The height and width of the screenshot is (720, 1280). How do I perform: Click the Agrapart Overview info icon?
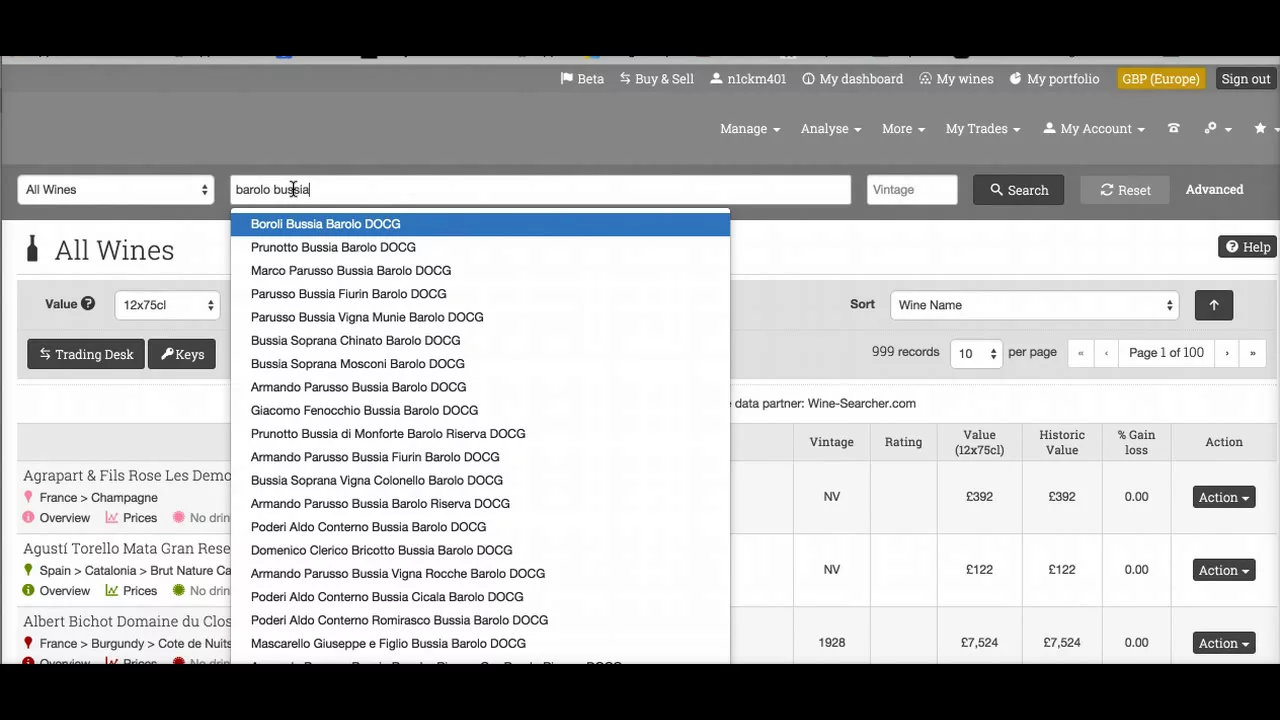[x=29, y=518]
